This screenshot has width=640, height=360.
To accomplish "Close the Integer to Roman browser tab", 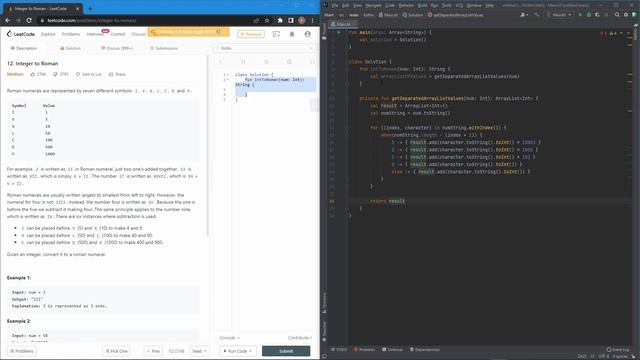I will click(78, 8).
